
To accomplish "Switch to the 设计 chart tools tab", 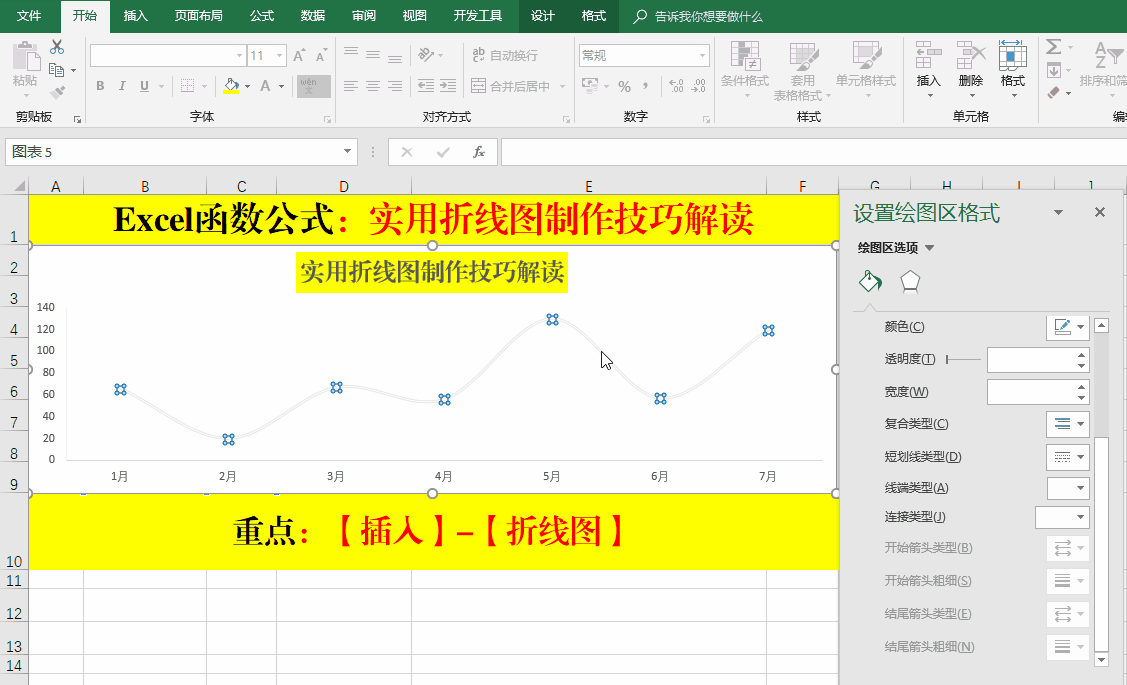I will point(543,16).
